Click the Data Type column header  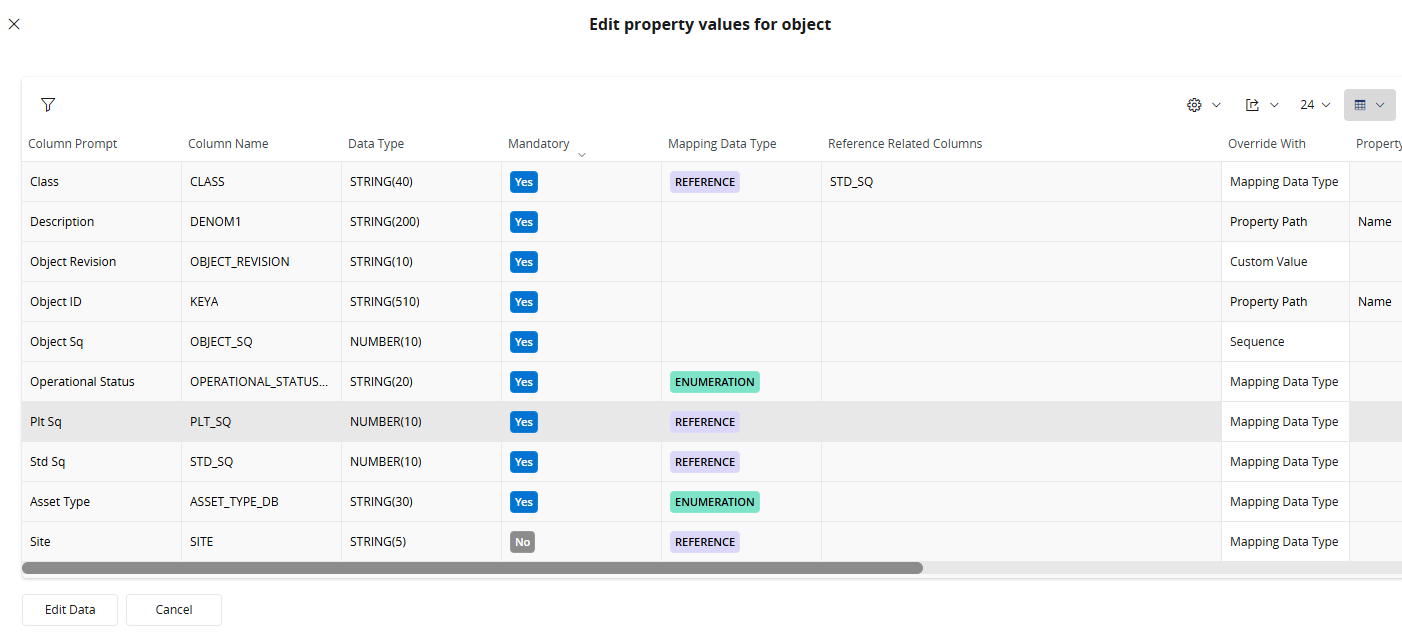pos(376,144)
